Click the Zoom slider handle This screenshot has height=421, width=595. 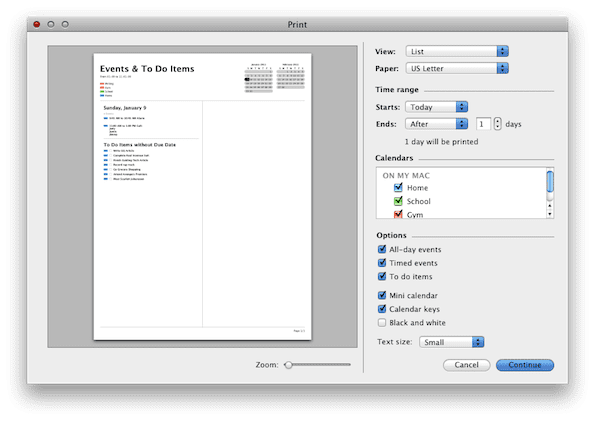pos(289,365)
